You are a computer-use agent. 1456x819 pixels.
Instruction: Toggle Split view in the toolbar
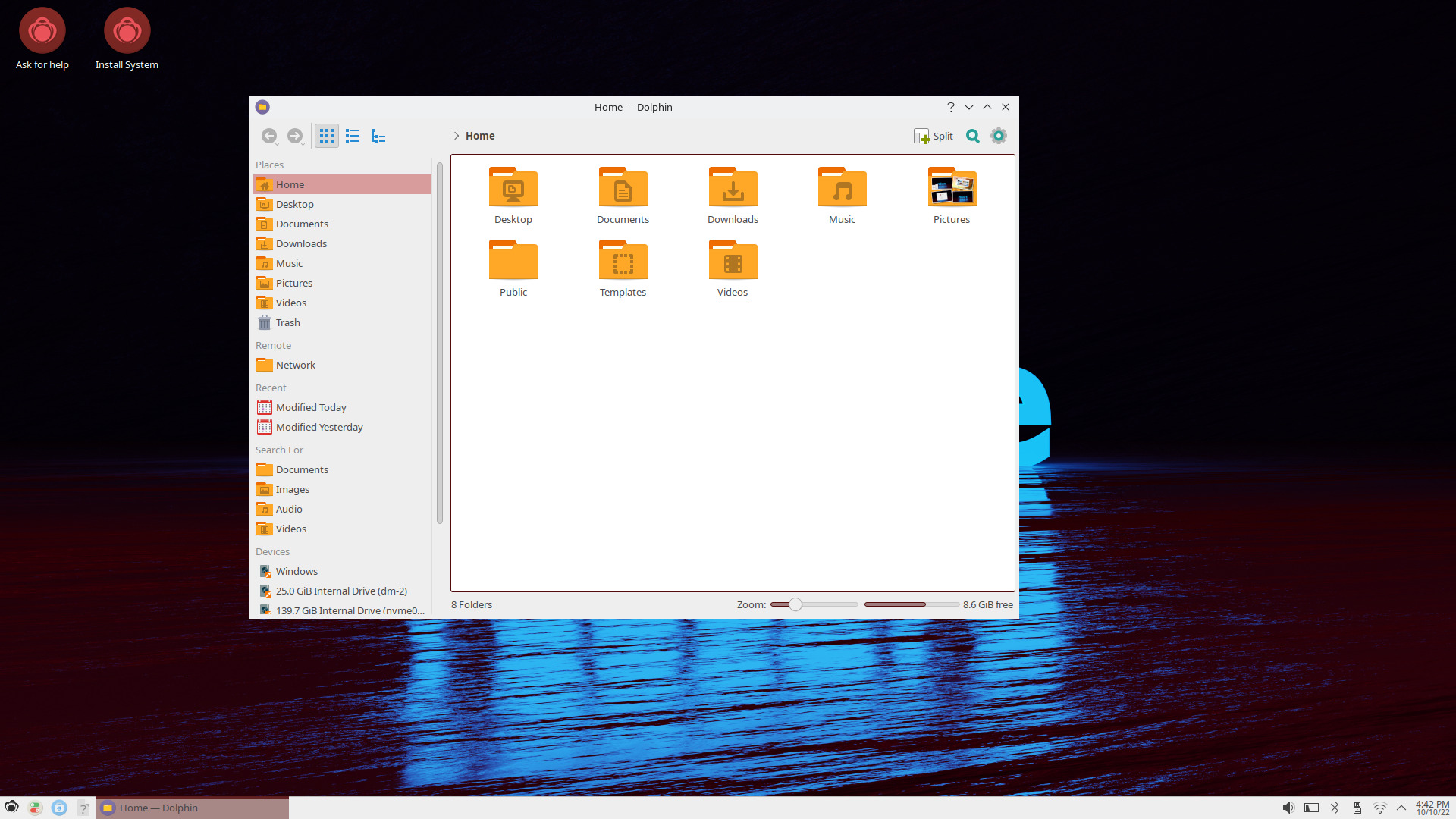933,136
